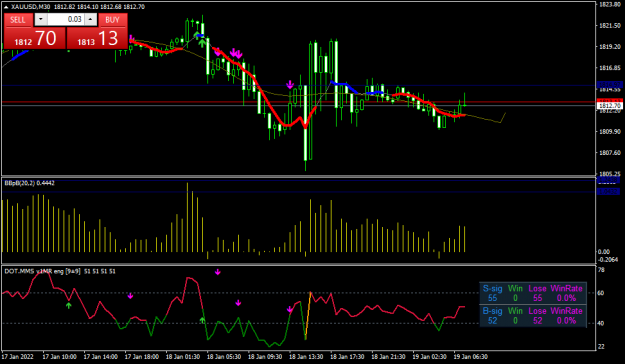Click the sell price 1812 70 tile
625x364 pixels.
tap(35, 39)
